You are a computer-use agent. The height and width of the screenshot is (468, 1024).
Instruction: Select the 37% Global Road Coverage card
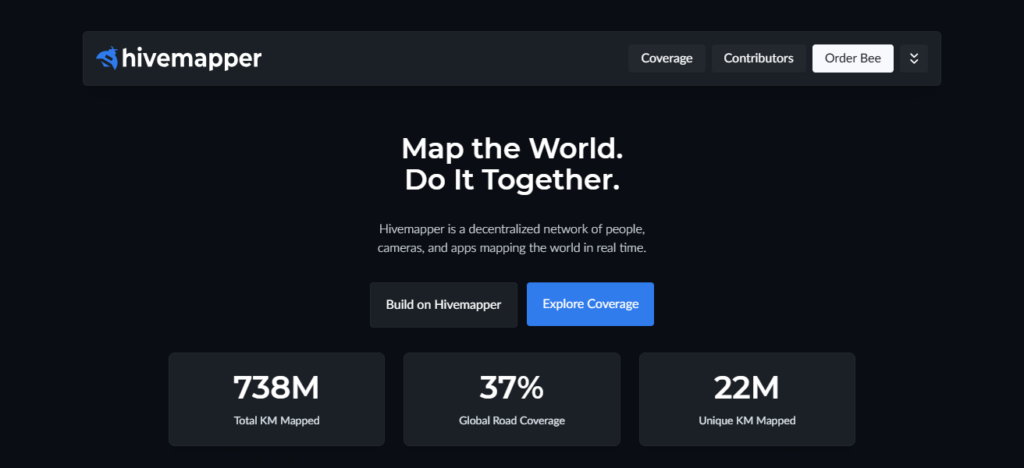pos(511,399)
